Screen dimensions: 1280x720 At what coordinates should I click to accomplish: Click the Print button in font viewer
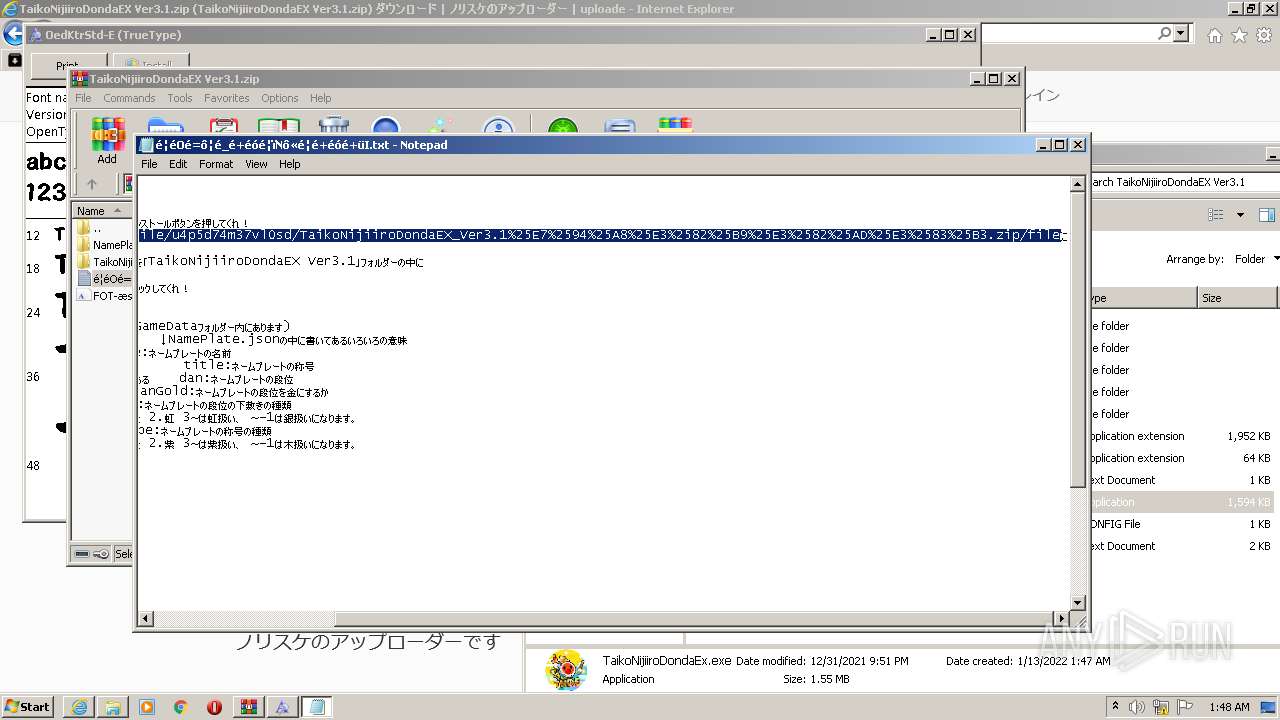[x=67, y=66]
